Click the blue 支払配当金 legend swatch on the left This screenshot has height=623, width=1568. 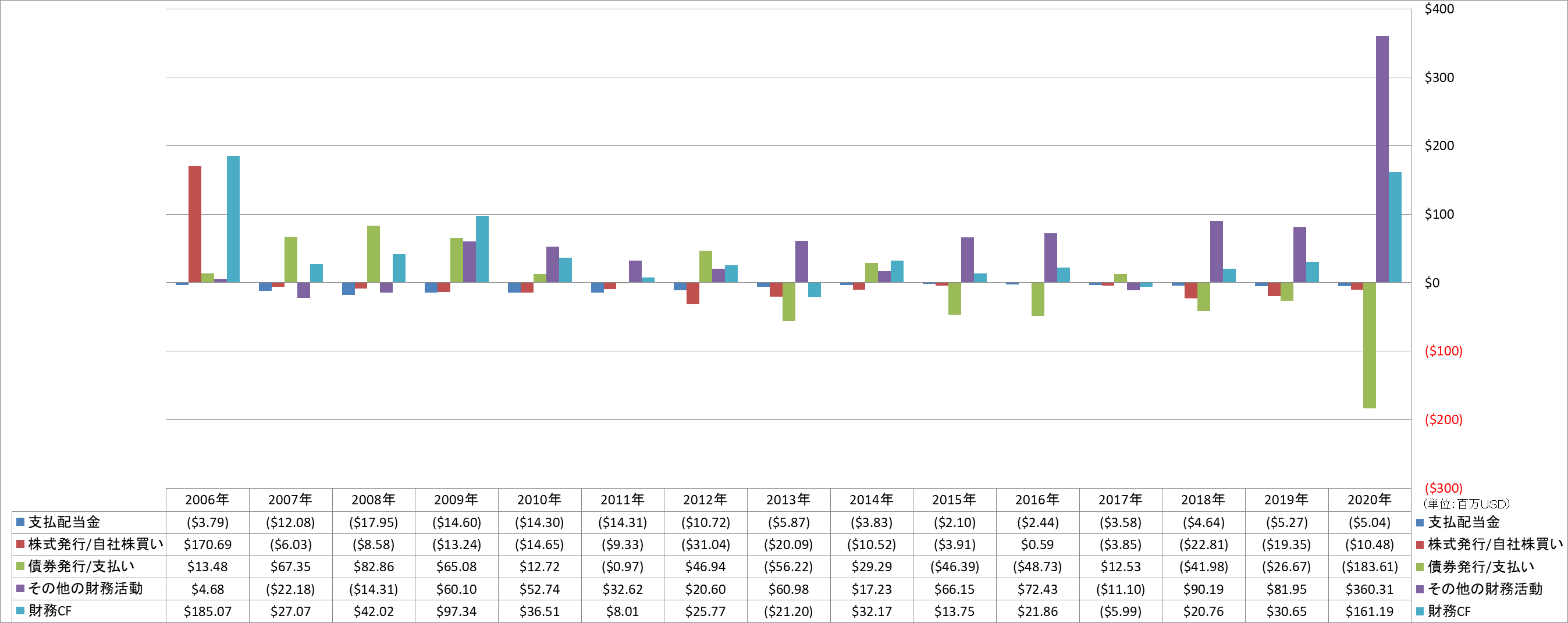(20, 522)
